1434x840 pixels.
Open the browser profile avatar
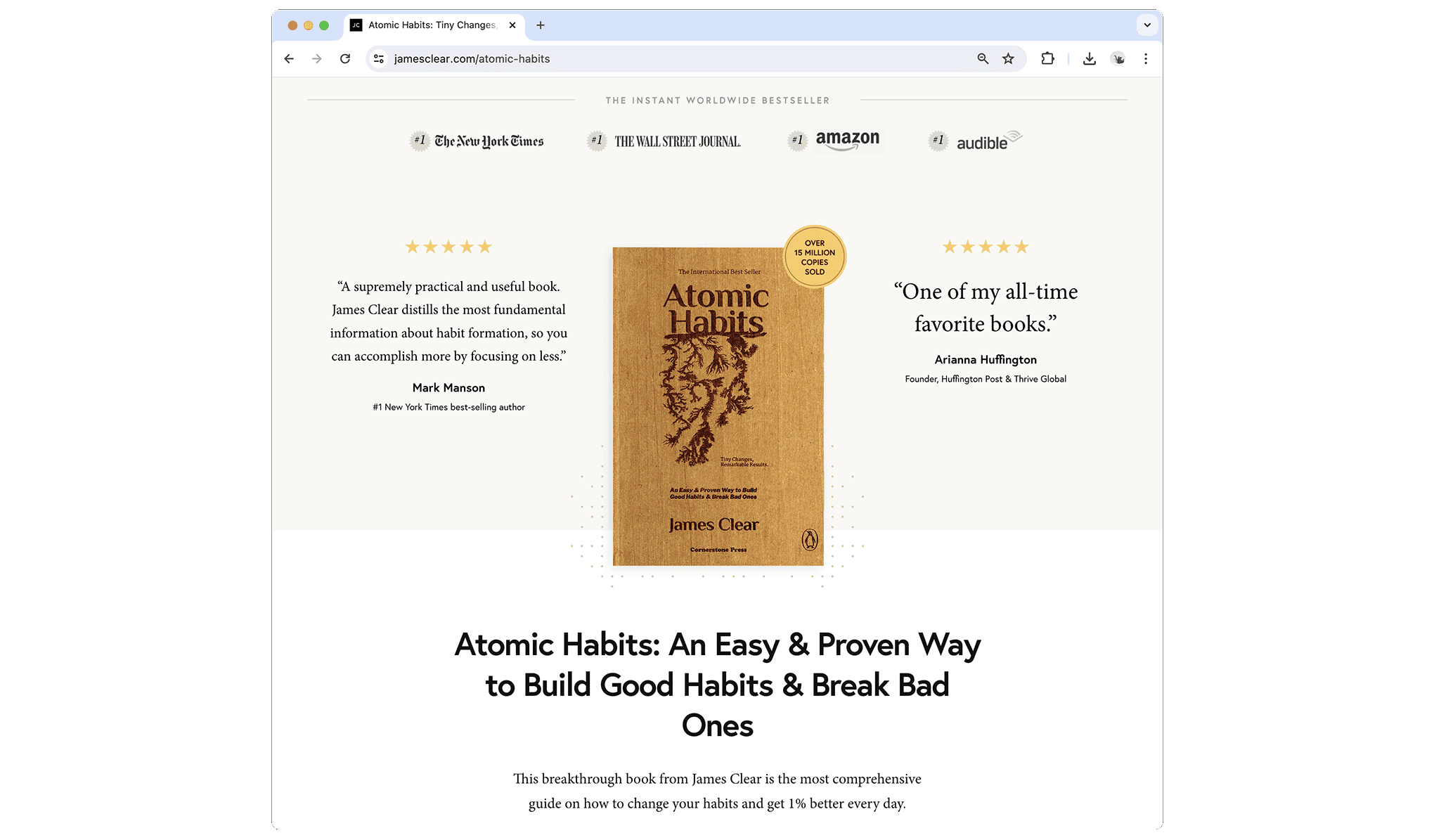[1118, 59]
